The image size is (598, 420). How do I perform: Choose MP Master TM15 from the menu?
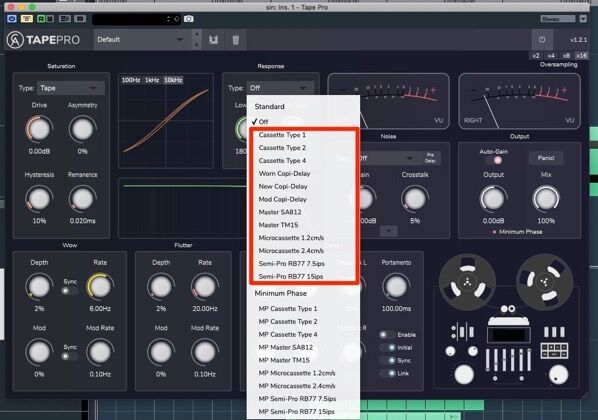coord(284,360)
